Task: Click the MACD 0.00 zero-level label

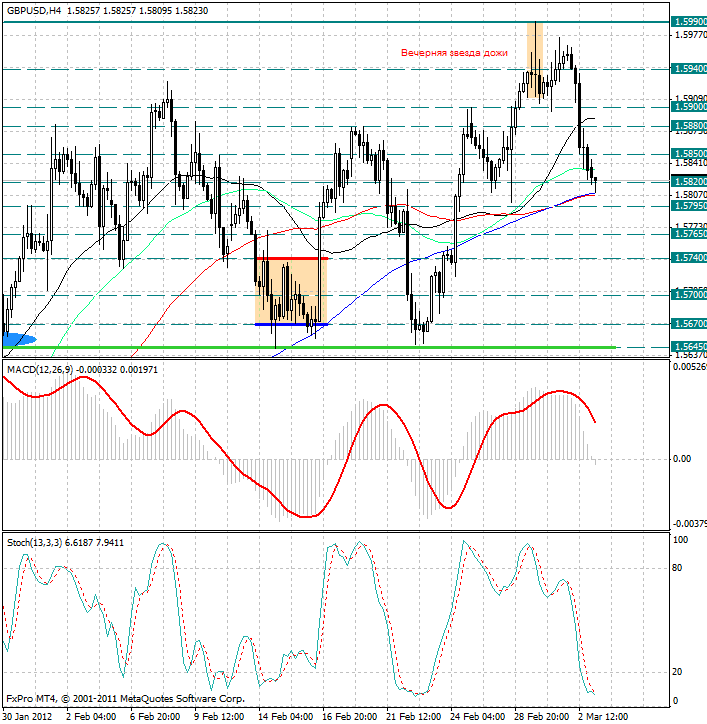Action: pos(682,459)
